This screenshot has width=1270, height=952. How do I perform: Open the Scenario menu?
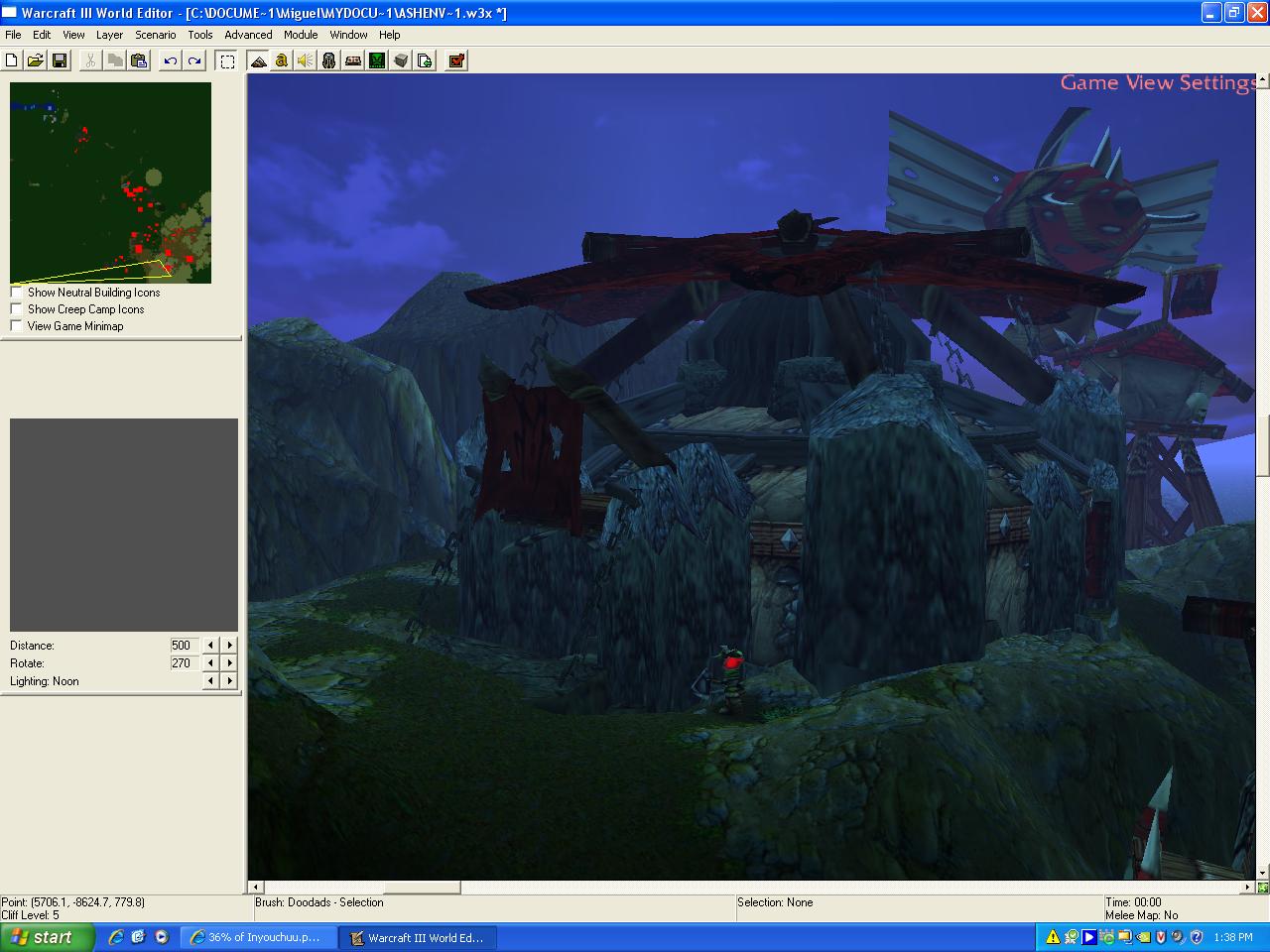[156, 35]
